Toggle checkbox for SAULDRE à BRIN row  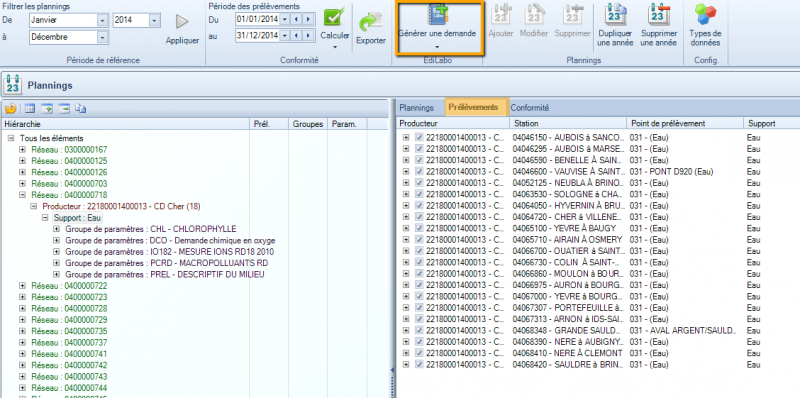(x=419, y=364)
